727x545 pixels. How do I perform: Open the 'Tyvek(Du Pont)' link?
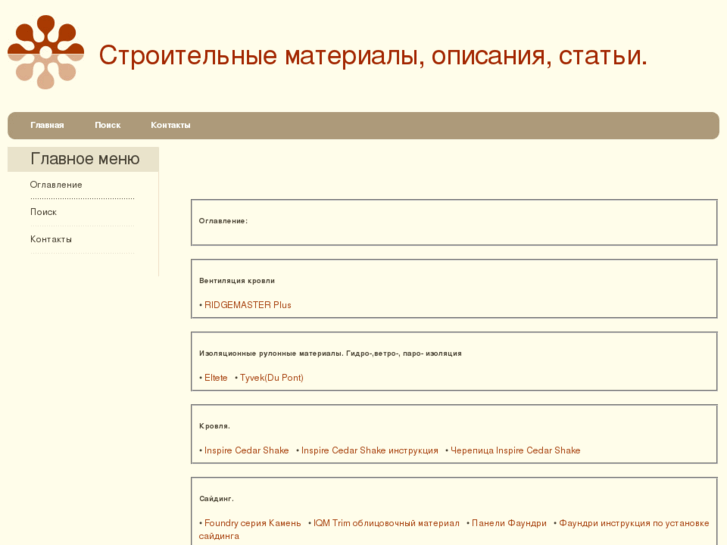click(272, 378)
